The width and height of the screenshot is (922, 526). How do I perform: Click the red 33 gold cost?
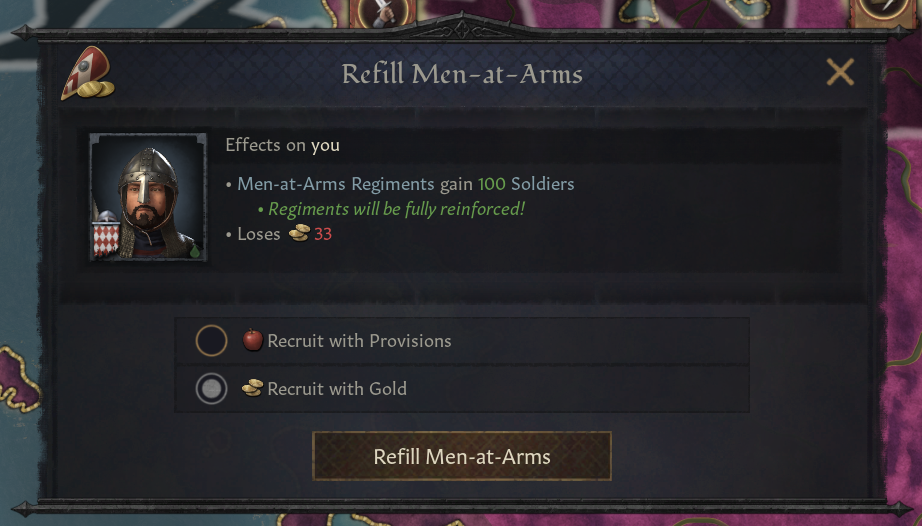pyautogui.click(x=323, y=234)
